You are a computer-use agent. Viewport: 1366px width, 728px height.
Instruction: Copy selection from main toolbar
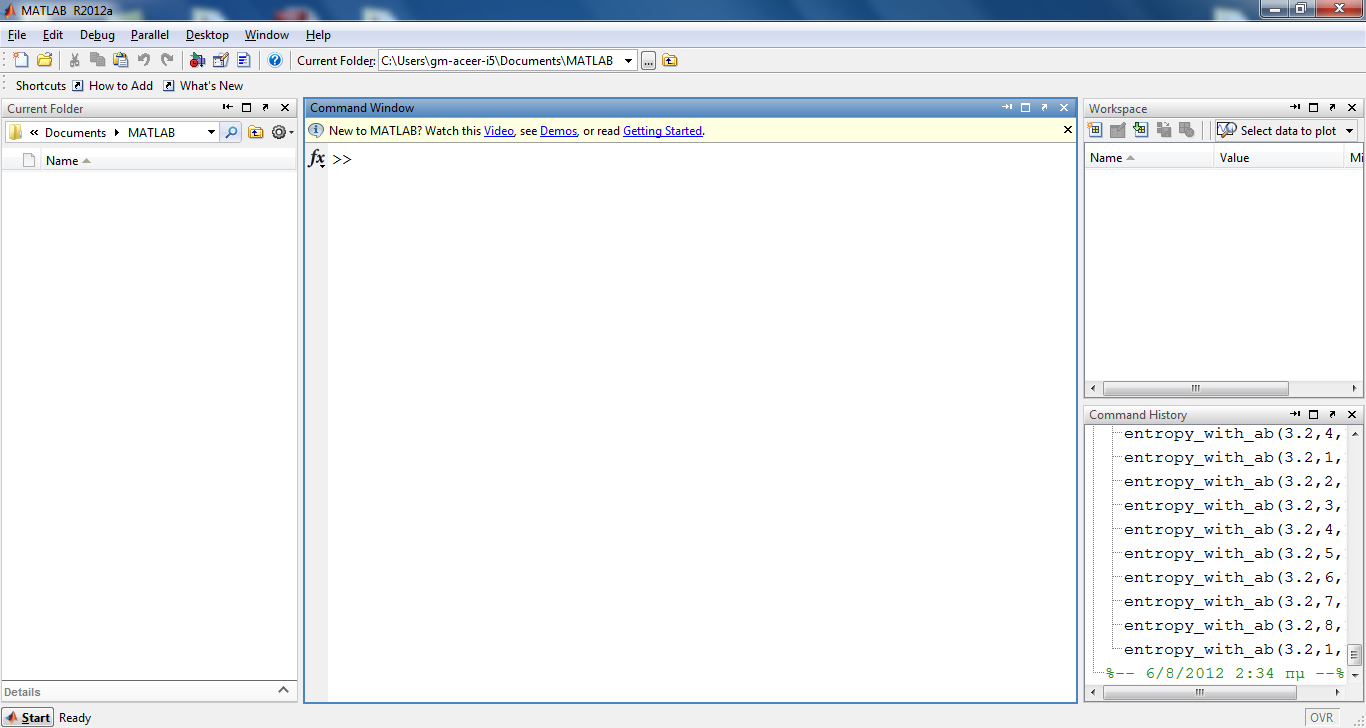(98, 60)
